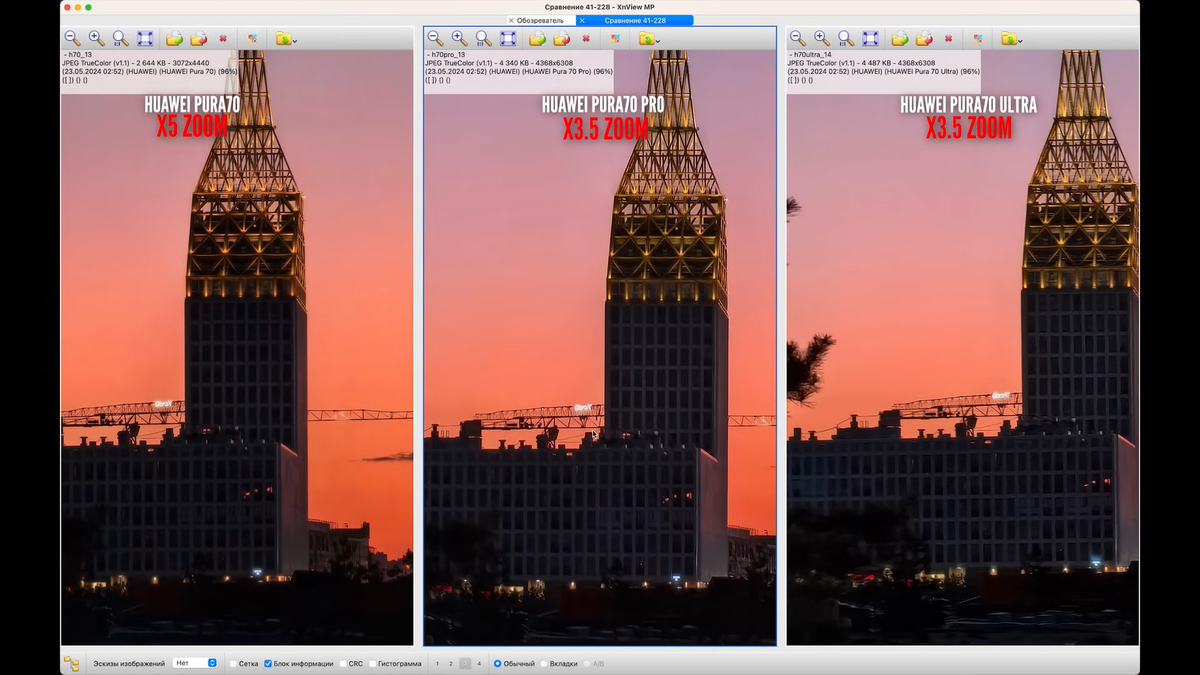1200x675 pixels.
Task: Load previous file in h70pro_13 pane
Action: pyautogui.click(x=562, y=38)
